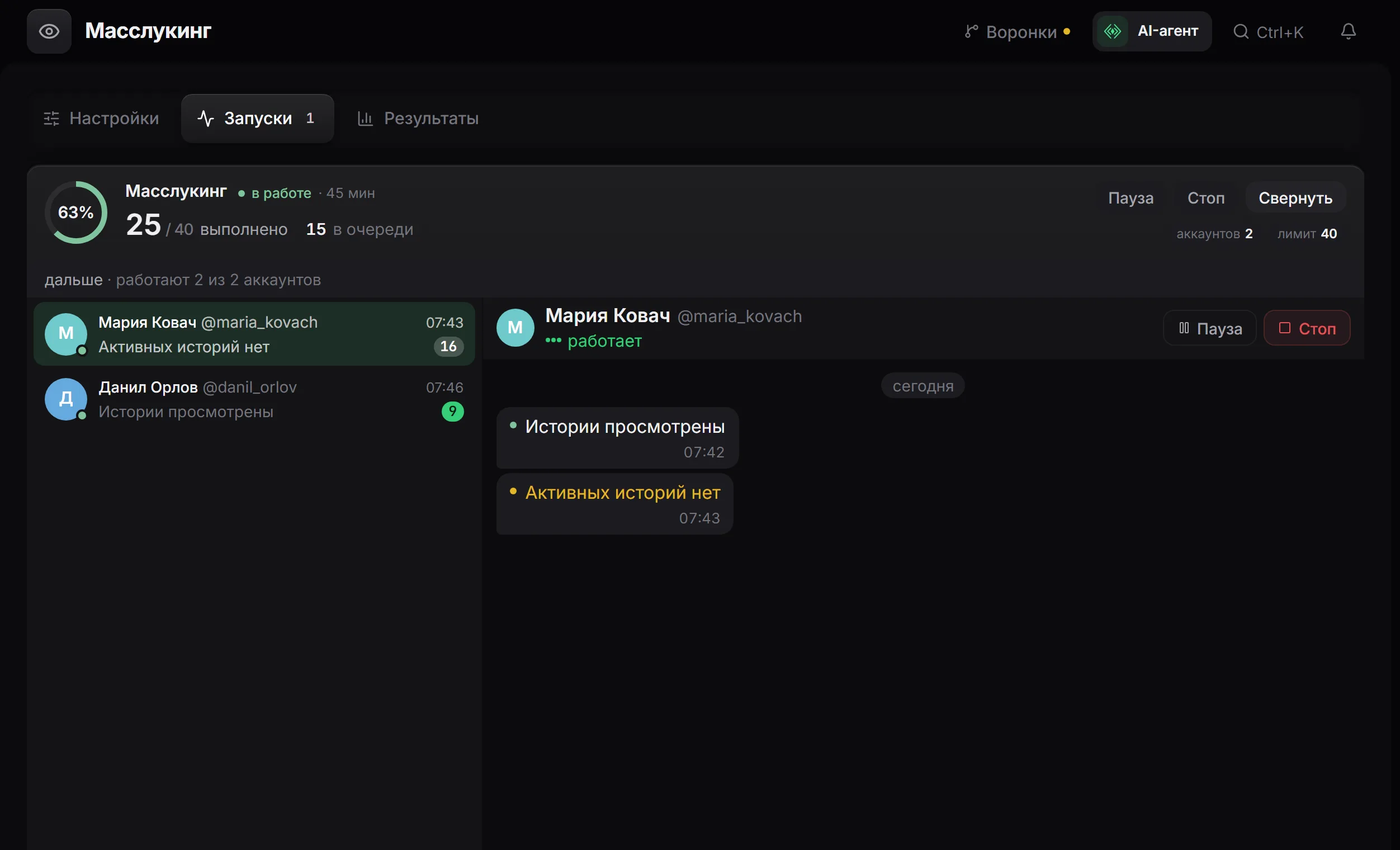Pause the Мария Ковач account

[1210, 328]
